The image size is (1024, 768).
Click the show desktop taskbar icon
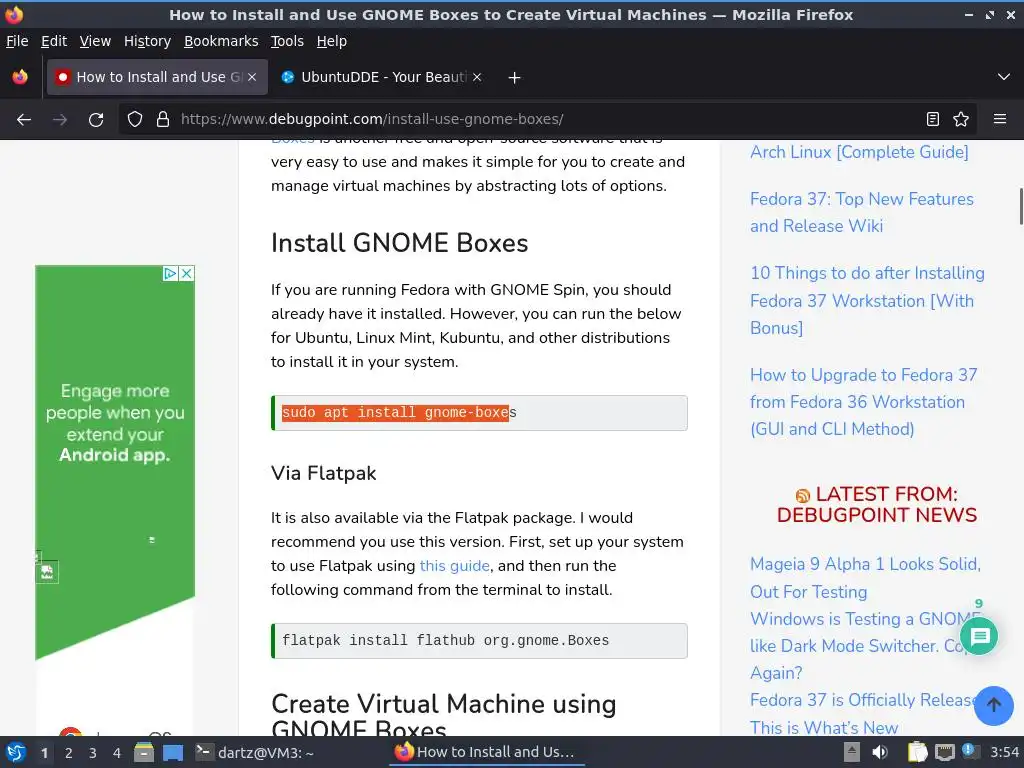tap(173, 752)
